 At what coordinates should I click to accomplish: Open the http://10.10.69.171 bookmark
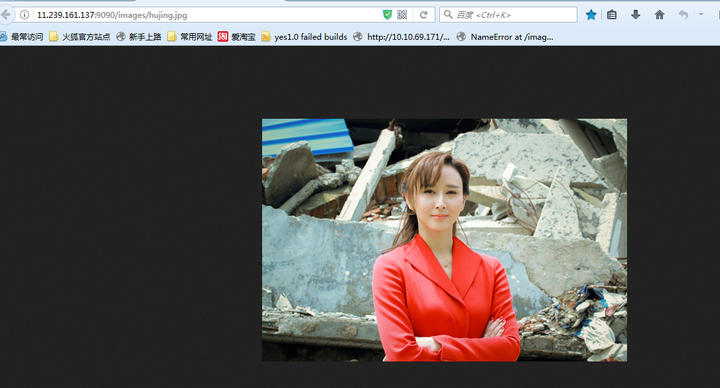pos(401,37)
